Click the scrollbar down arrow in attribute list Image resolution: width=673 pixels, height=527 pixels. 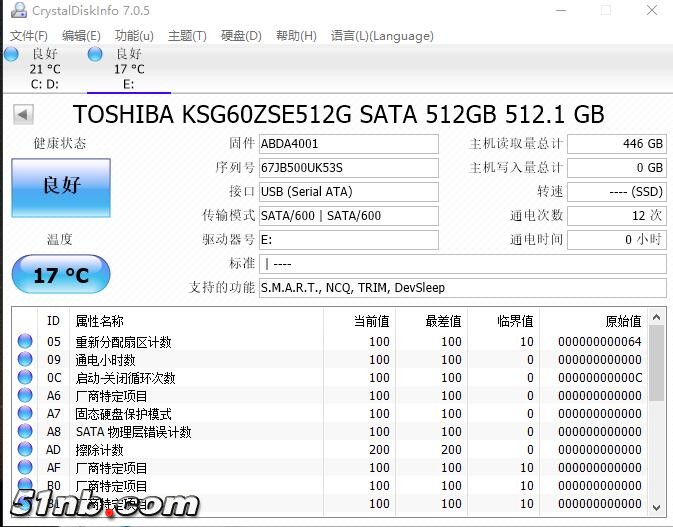656,506
